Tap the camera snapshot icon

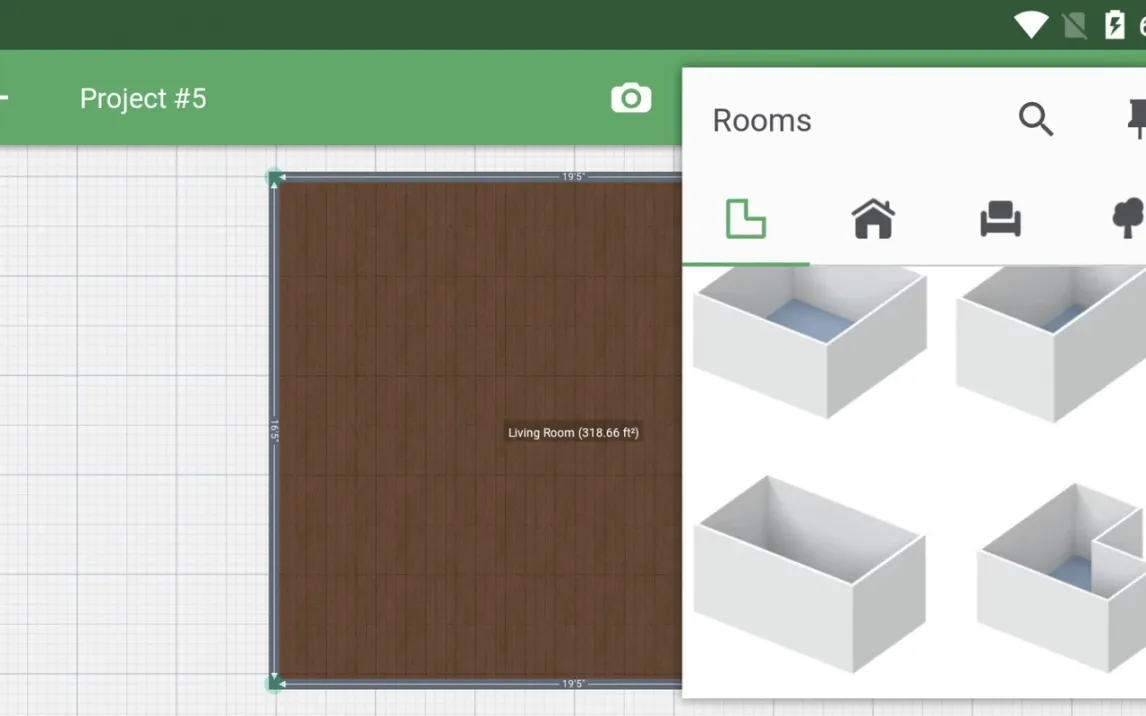point(631,98)
